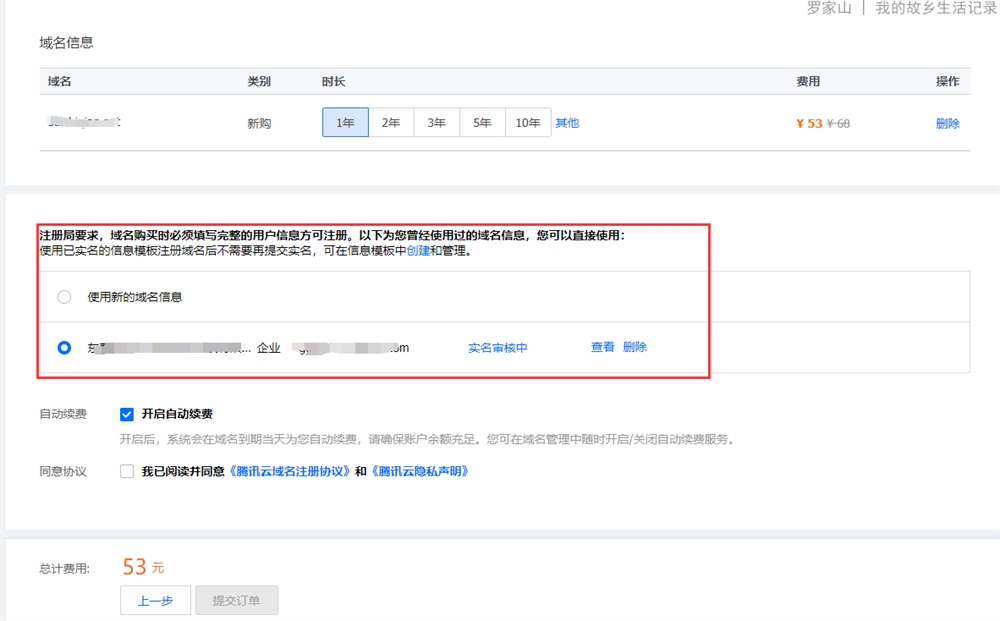Pick the 3年 duration option
The width and height of the screenshot is (1000, 621).
[x=437, y=123]
